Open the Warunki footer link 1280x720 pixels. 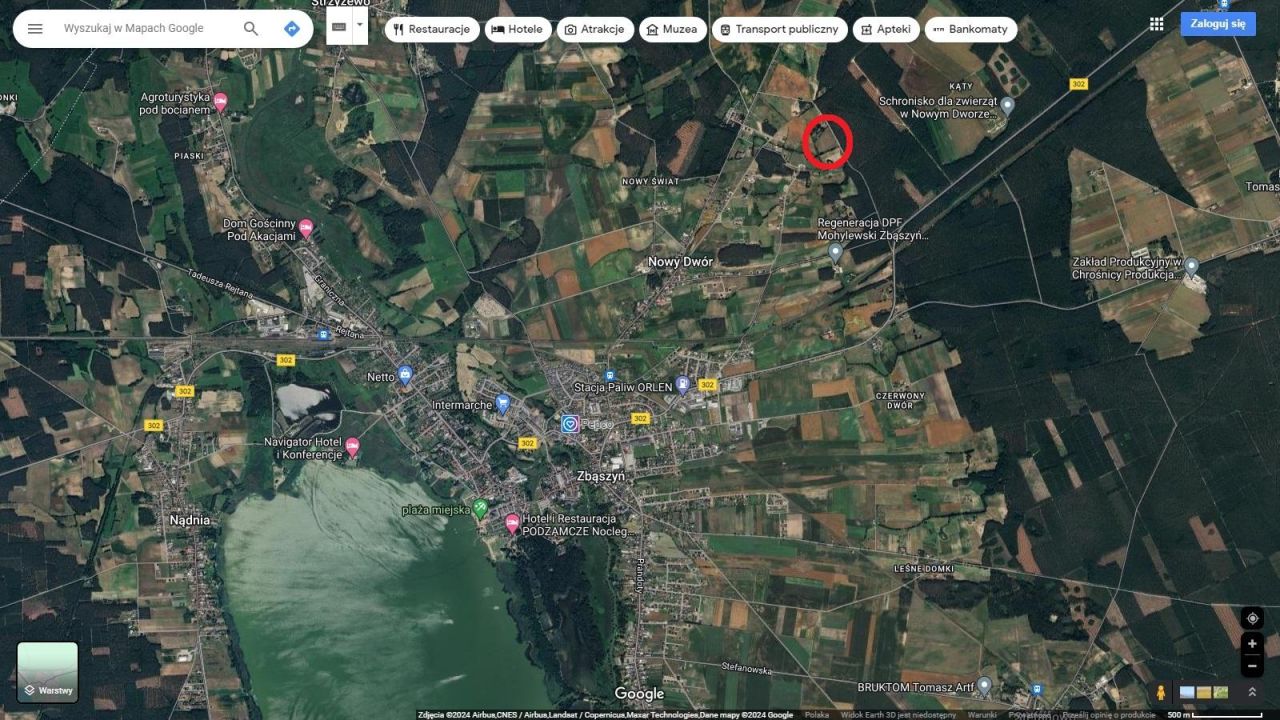pos(982,715)
